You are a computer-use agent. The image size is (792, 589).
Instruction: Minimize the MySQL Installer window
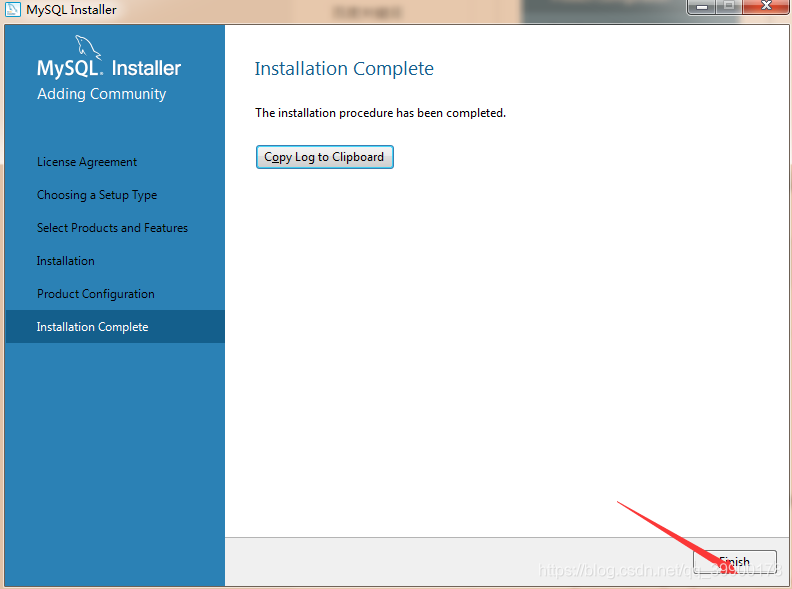702,7
